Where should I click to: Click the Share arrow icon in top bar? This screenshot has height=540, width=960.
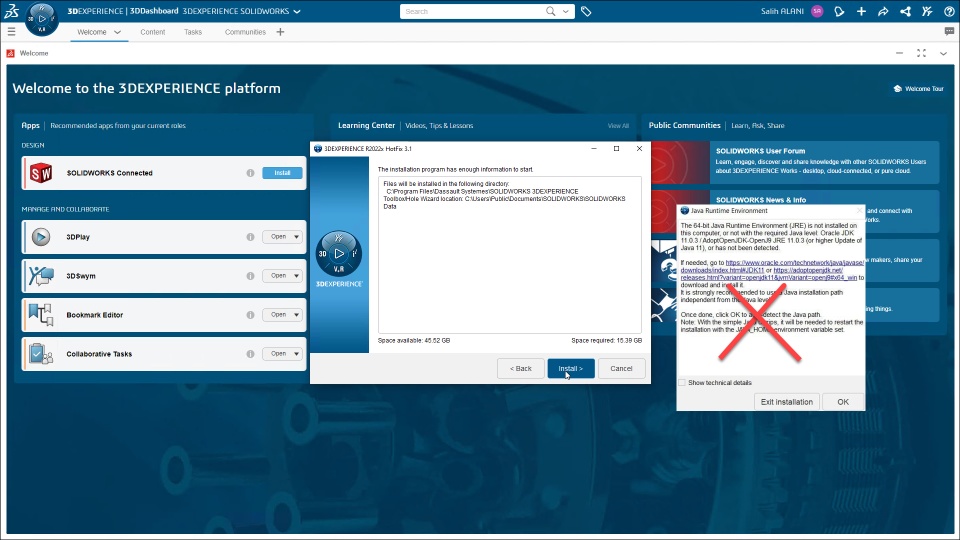883,11
